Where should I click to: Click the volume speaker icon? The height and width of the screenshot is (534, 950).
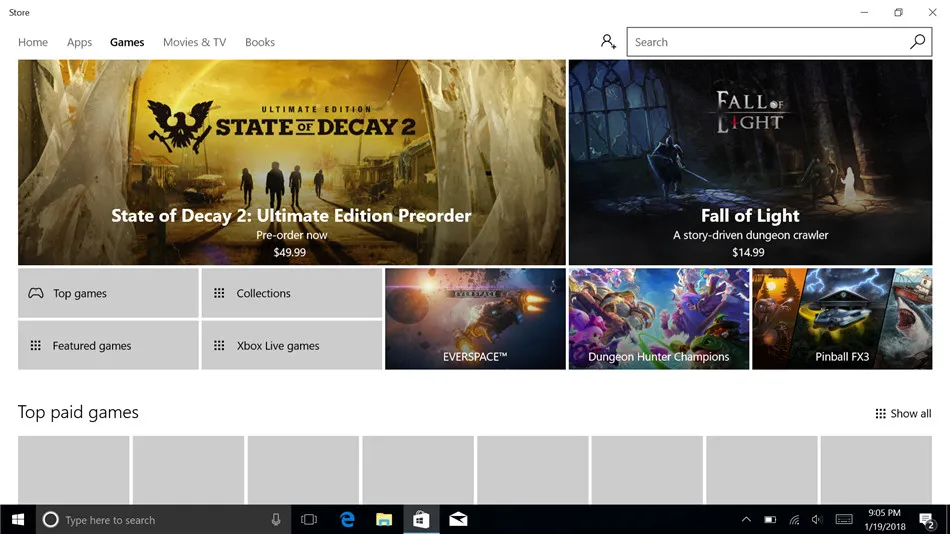click(x=817, y=519)
